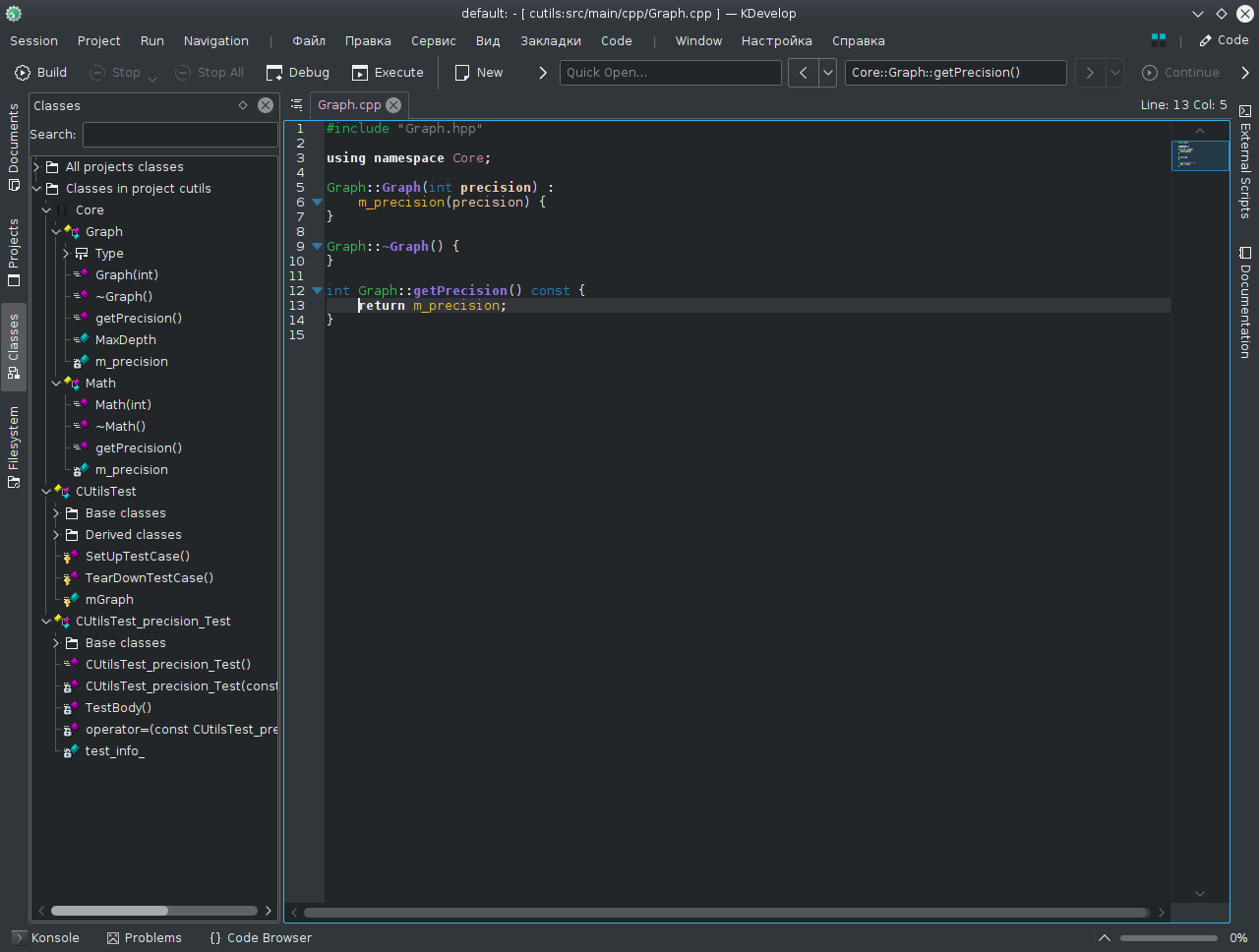
Task: Click the Build toolbar icon
Action: point(23,73)
